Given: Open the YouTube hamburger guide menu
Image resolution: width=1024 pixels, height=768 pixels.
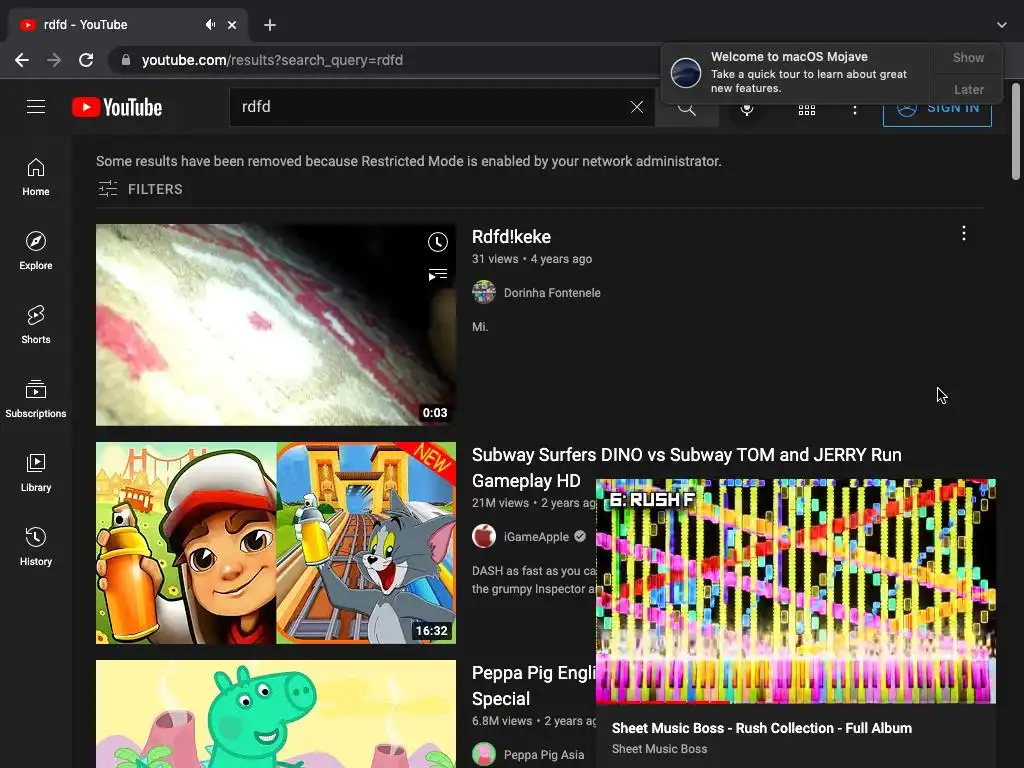Looking at the screenshot, I should click(x=36, y=106).
